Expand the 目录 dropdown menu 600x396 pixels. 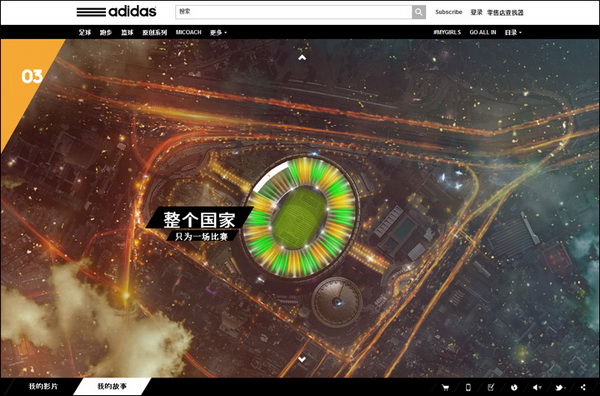(513, 33)
